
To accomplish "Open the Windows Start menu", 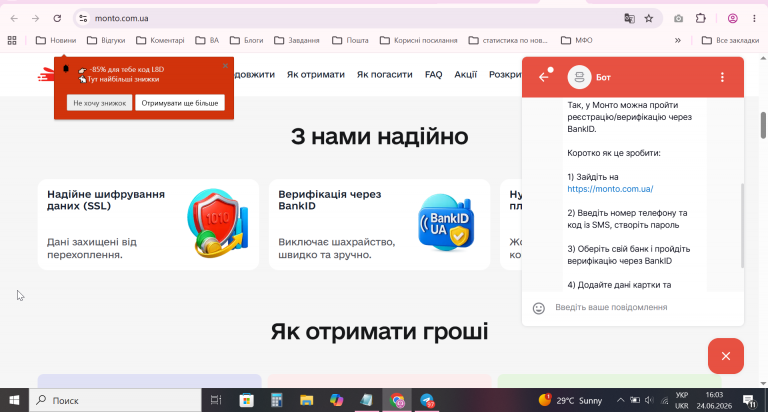I will coord(14,400).
